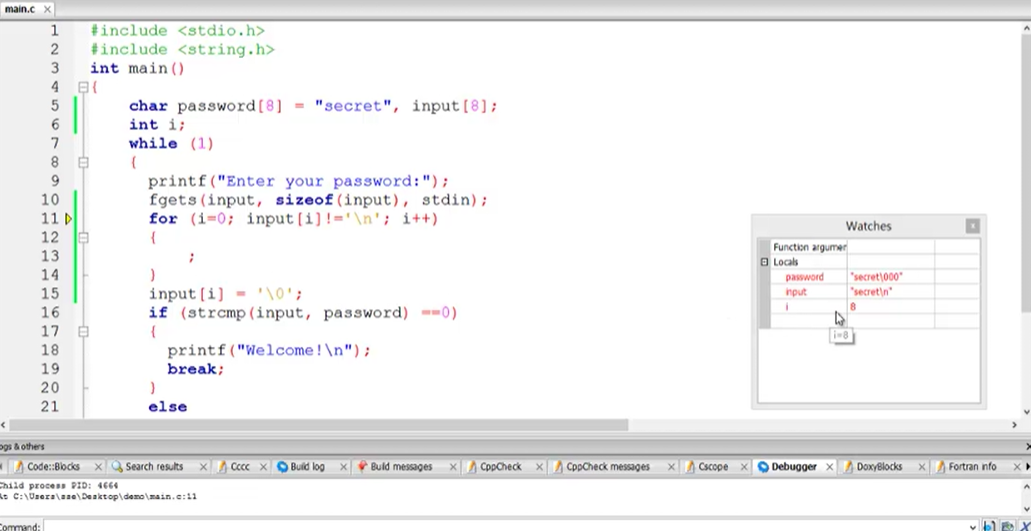Click the "secret\n" value in Watches

[871, 292]
